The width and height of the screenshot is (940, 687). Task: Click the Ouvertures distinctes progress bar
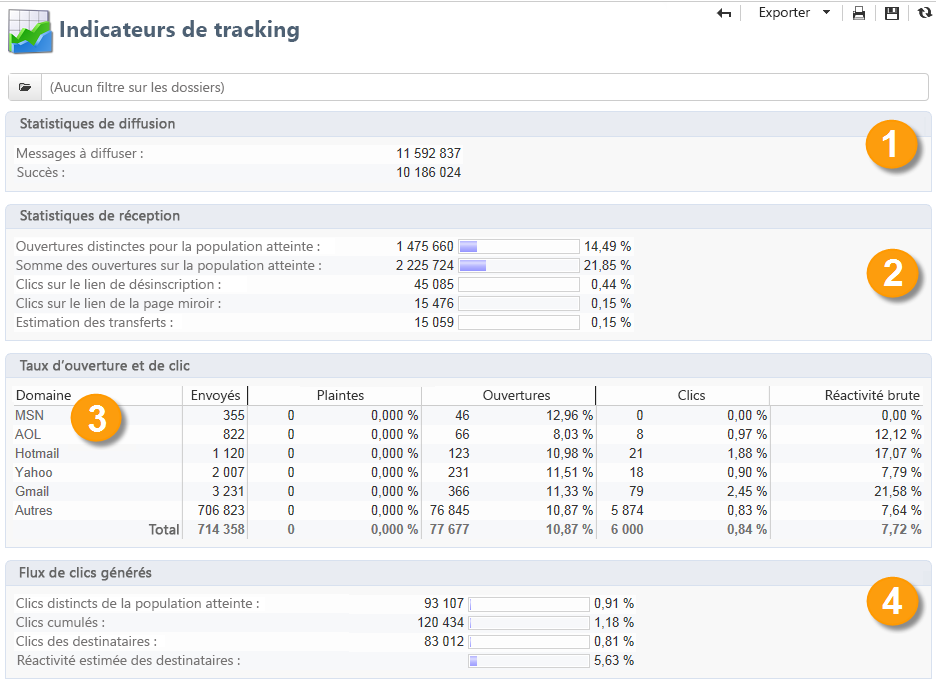coord(519,246)
